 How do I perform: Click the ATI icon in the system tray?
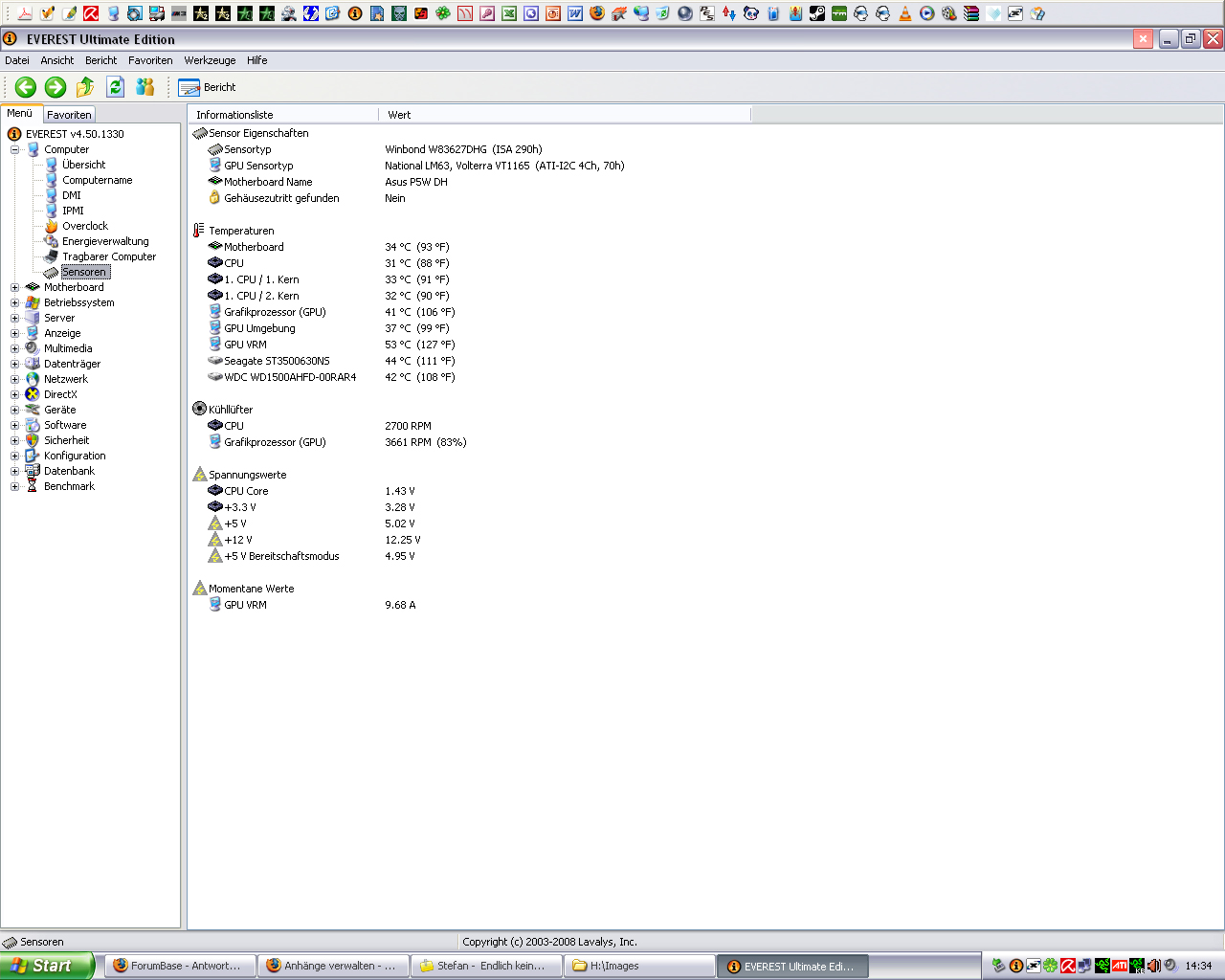(x=1120, y=966)
